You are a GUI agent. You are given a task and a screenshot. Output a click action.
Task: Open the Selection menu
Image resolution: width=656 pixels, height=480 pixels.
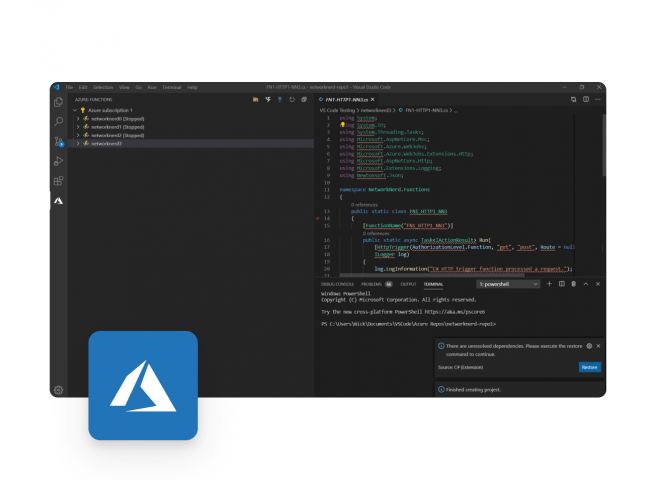click(x=103, y=87)
